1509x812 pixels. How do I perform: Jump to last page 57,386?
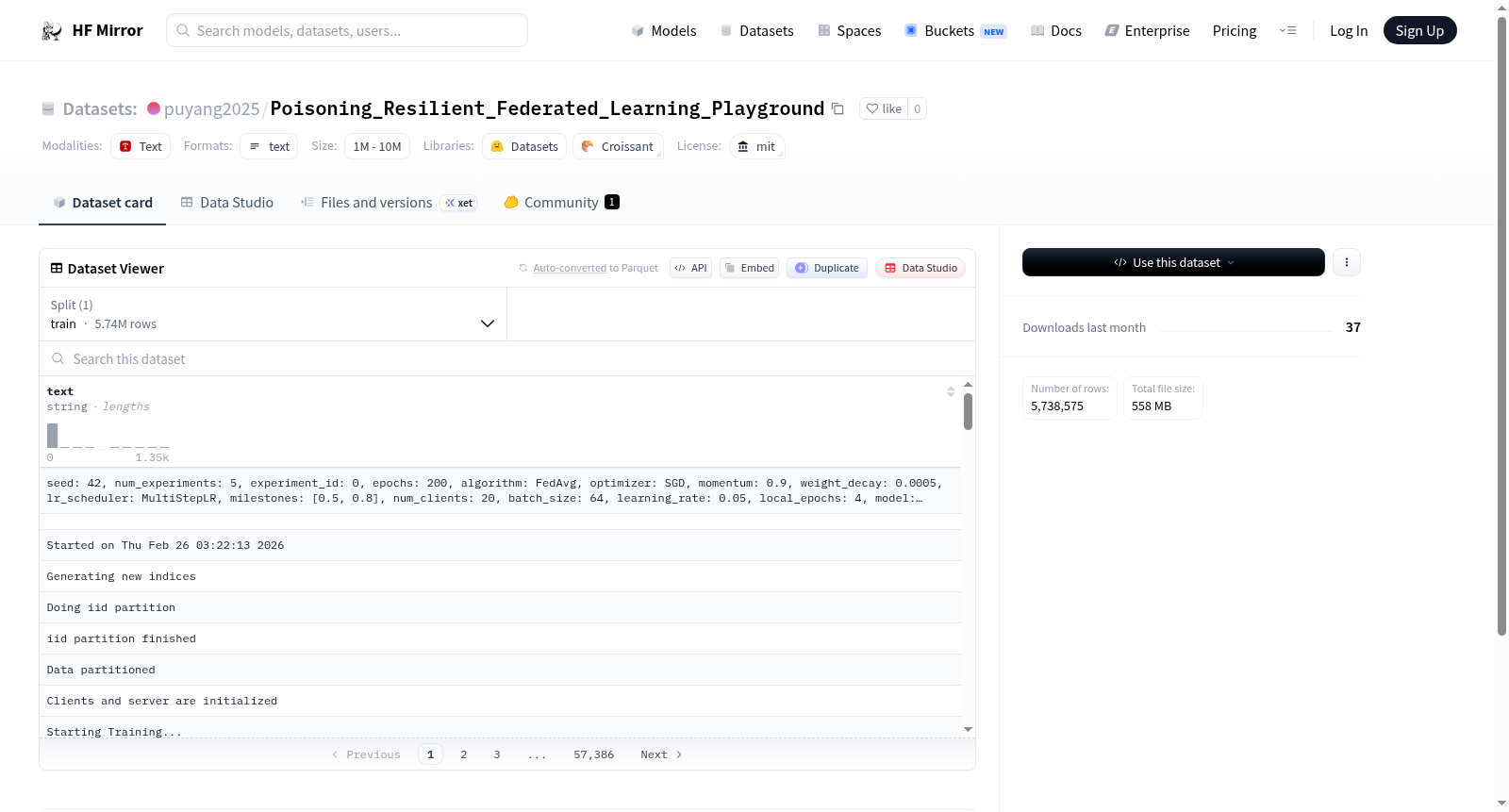(x=594, y=754)
